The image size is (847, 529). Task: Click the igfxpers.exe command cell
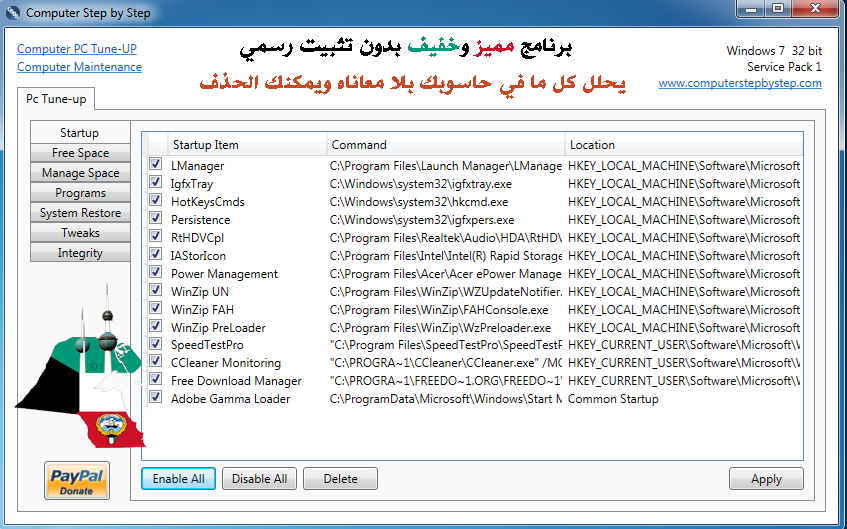[422, 220]
